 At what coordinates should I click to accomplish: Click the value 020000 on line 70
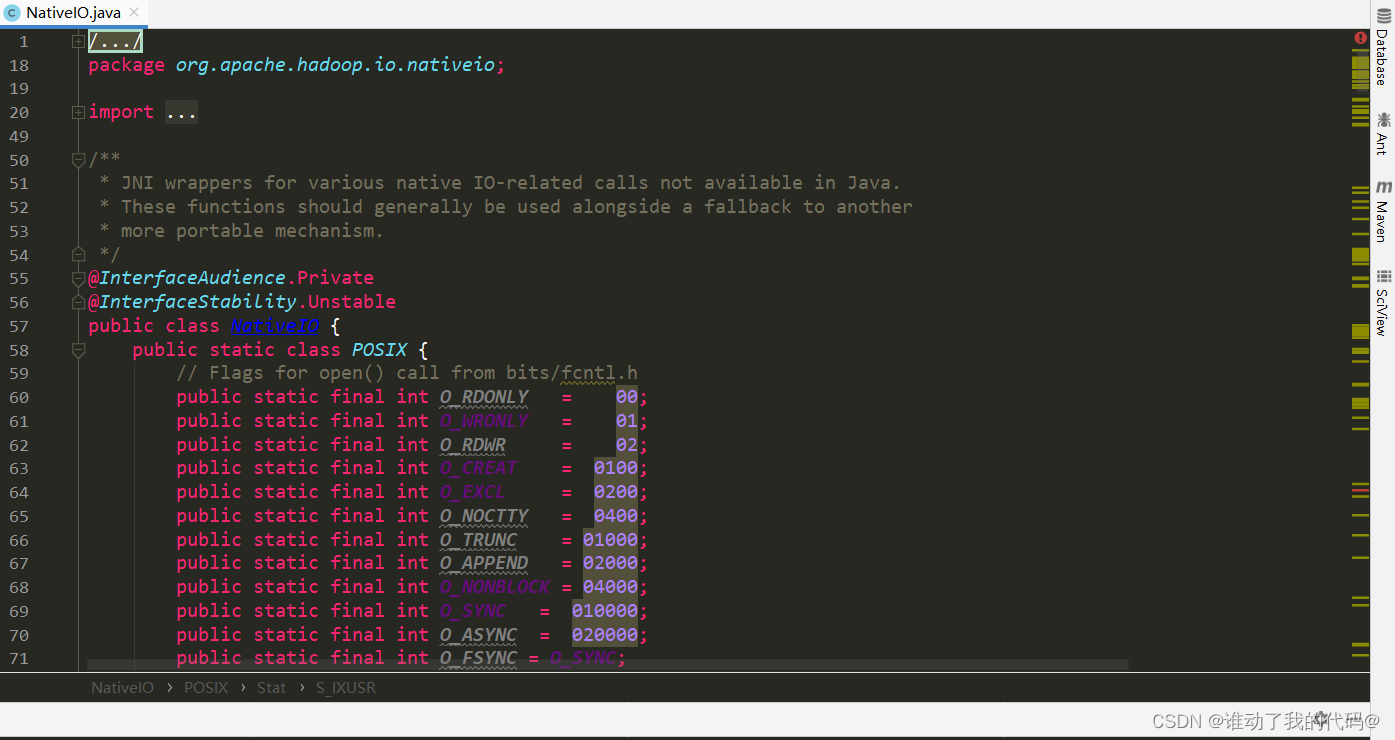pos(605,635)
